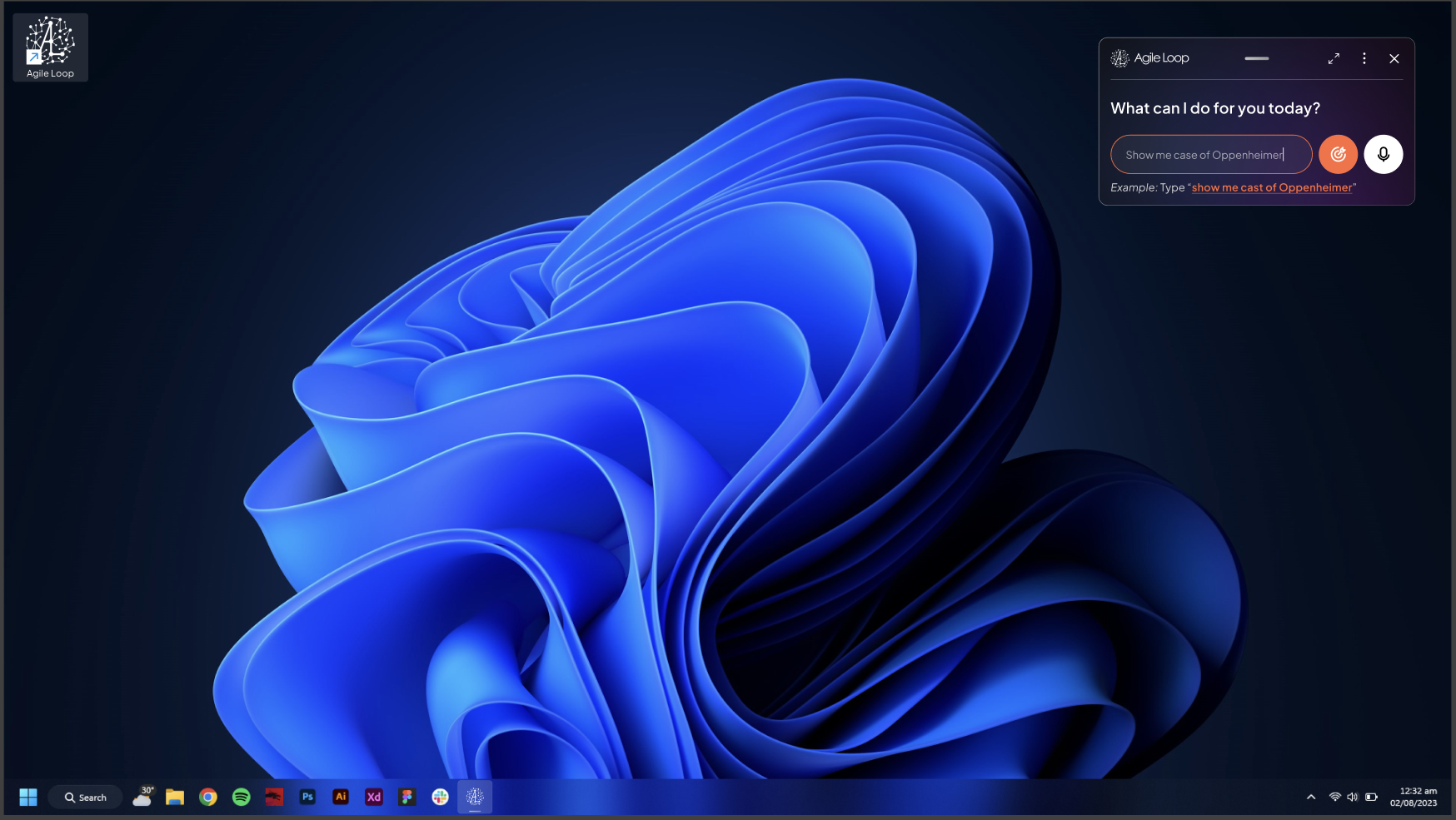
Task: Click the orange target submit button
Action: coord(1338,155)
